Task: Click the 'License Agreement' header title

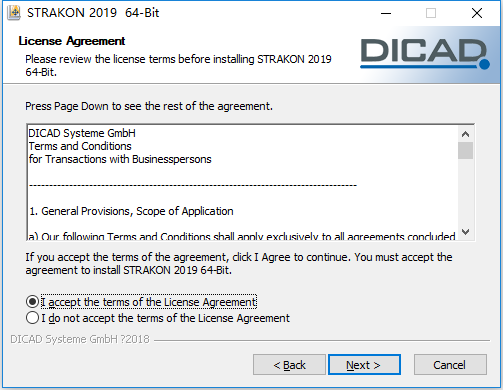Action: 72,41
